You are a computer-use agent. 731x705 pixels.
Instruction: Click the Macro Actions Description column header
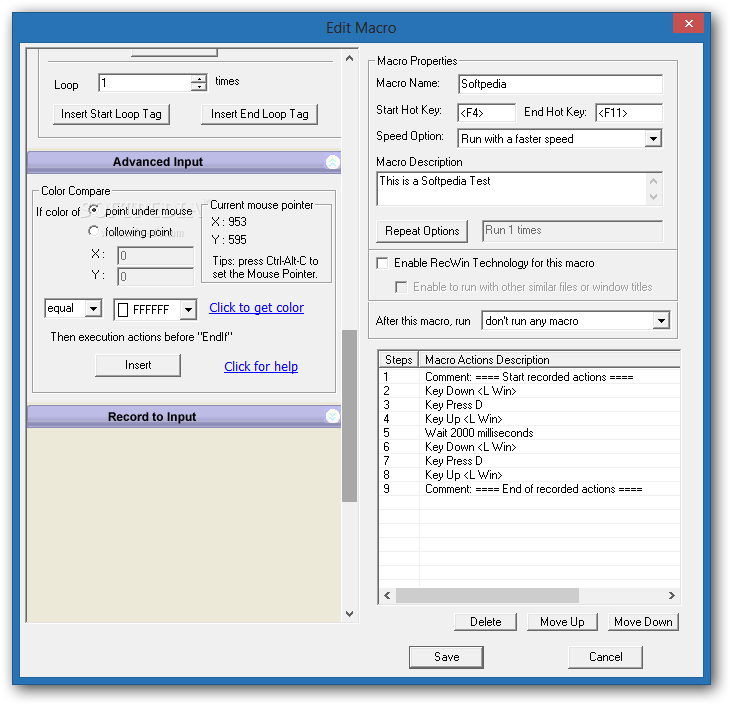tap(549, 359)
